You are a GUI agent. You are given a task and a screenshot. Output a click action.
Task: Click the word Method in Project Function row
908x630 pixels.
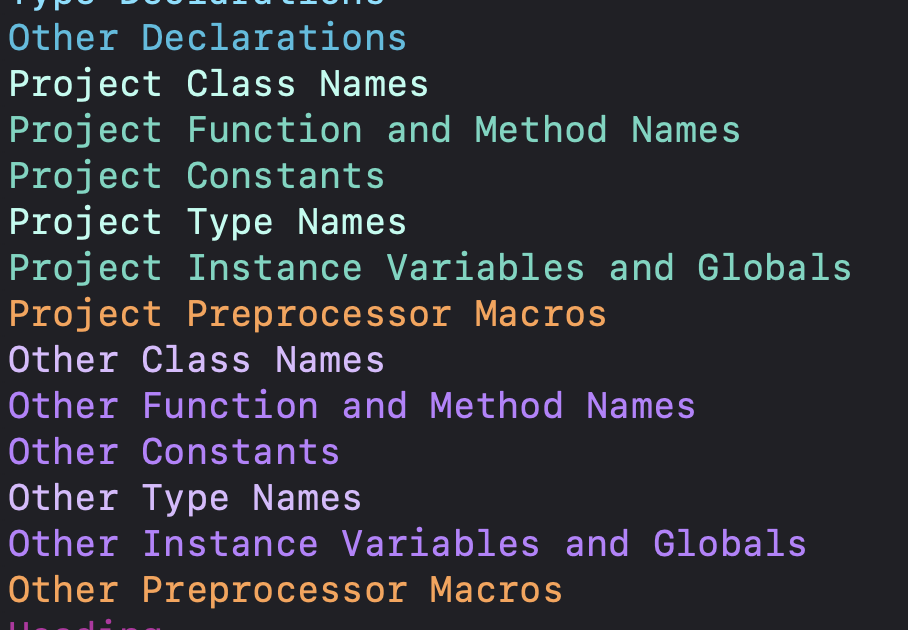(540, 130)
